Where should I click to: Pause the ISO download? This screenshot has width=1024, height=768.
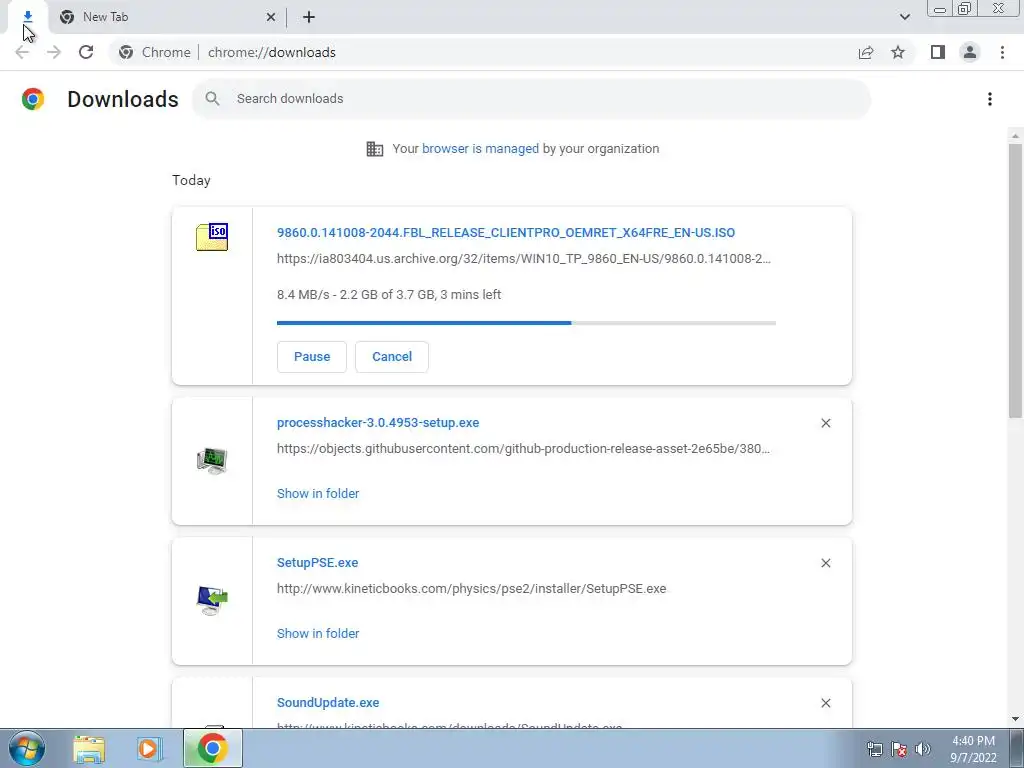(312, 357)
